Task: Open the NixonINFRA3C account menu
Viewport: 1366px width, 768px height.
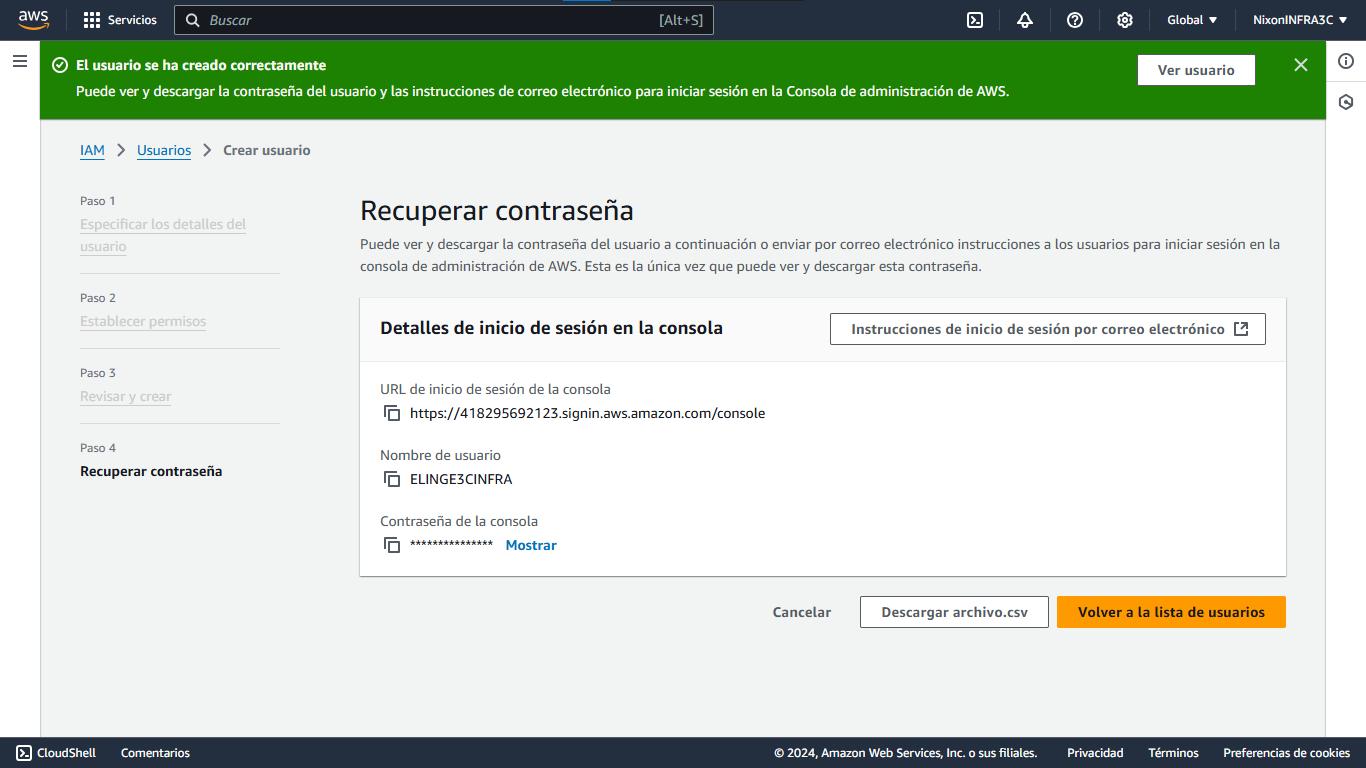Action: pyautogui.click(x=1300, y=20)
